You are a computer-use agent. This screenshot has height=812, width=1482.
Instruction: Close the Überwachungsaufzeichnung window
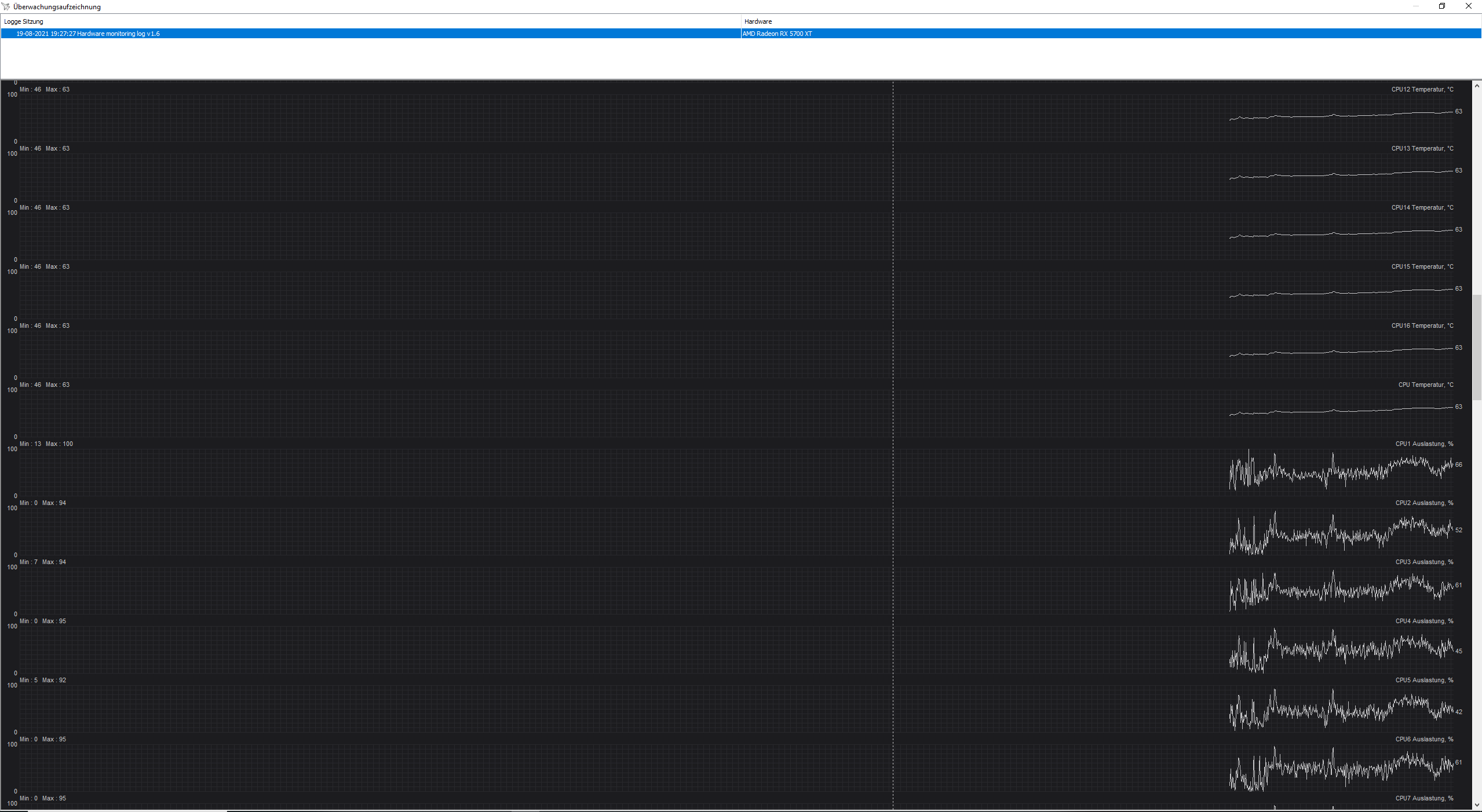[1469, 6]
